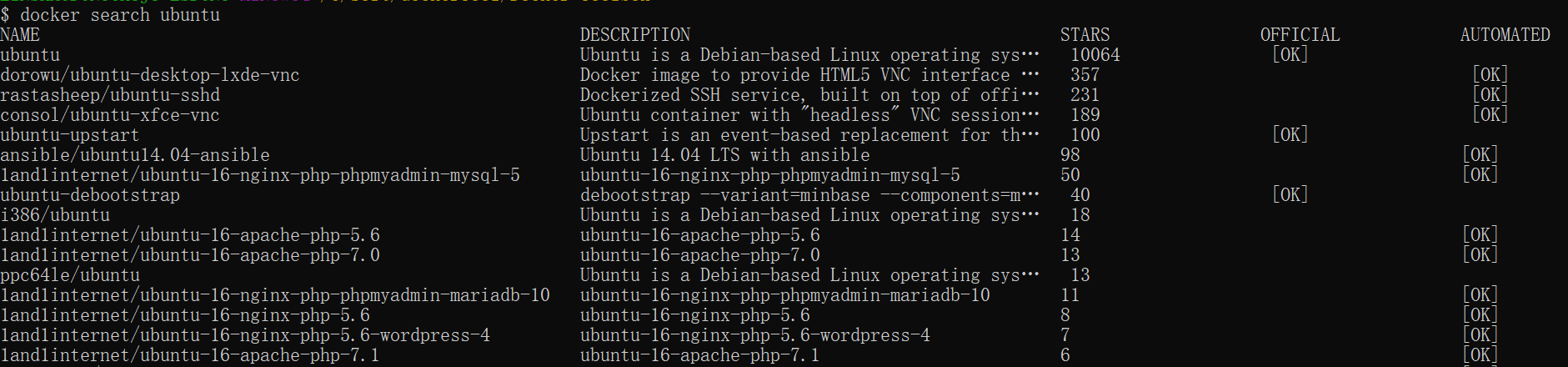Click the 10064 star count
Screen dimensions: 1568x367
(1095, 55)
